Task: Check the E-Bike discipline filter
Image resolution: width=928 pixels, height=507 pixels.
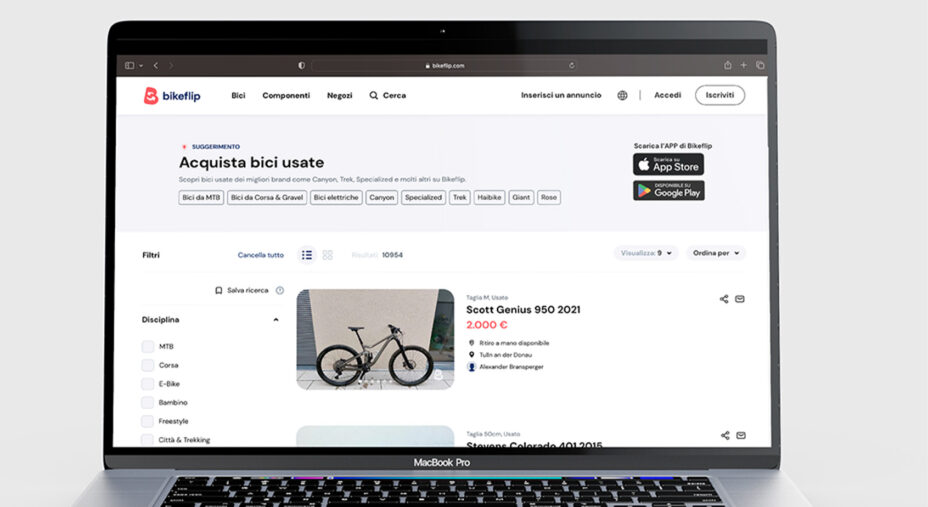Action: click(x=148, y=384)
